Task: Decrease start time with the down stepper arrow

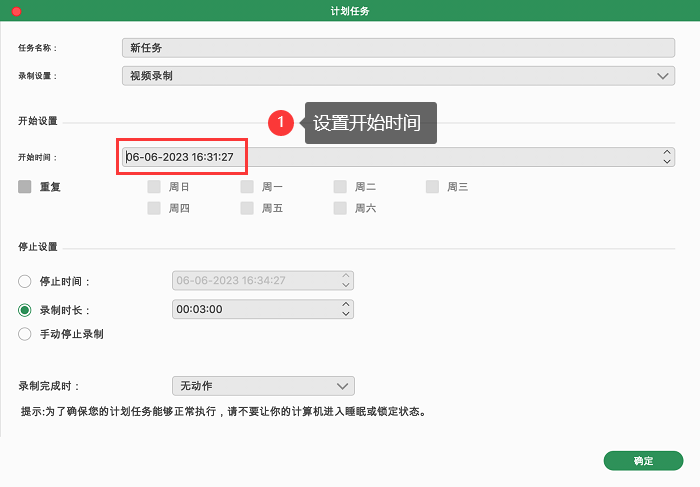Action: point(667,162)
